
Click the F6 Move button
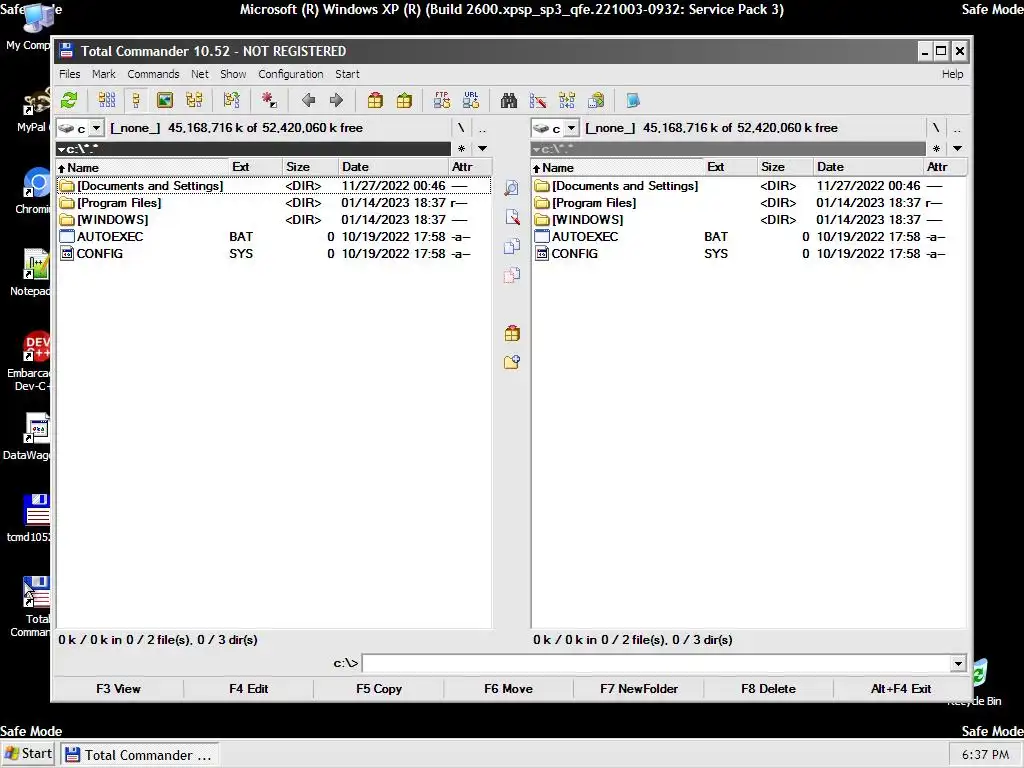tap(508, 688)
